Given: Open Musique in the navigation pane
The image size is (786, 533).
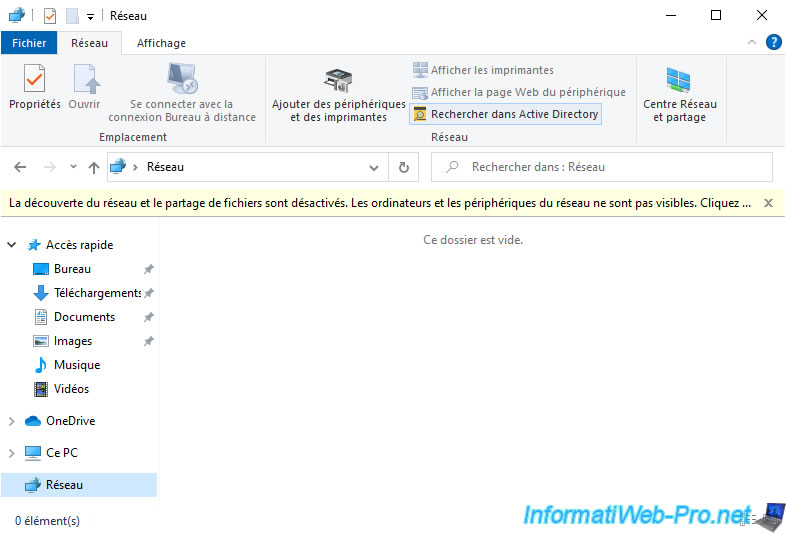Looking at the screenshot, I should tap(77, 365).
